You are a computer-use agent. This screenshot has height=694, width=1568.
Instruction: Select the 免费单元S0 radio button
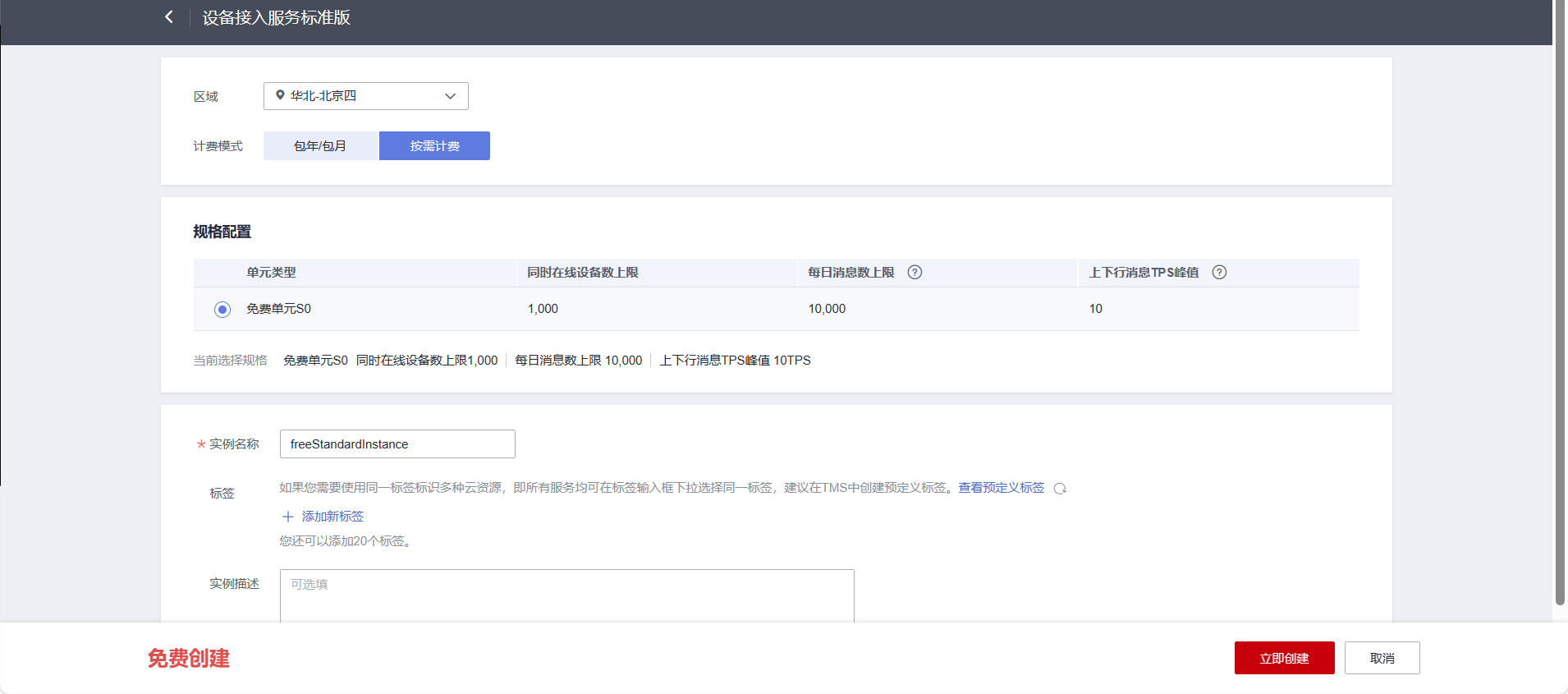coord(222,310)
